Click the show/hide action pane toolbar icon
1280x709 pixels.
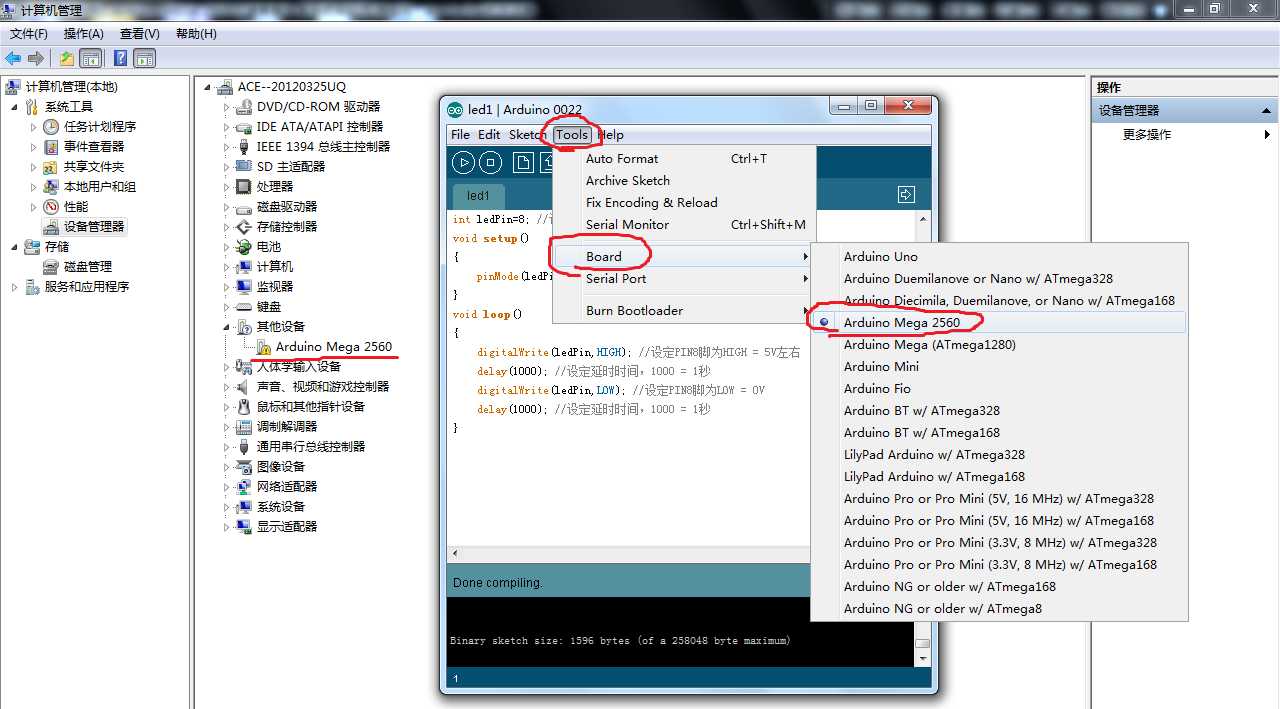coord(145,59)
